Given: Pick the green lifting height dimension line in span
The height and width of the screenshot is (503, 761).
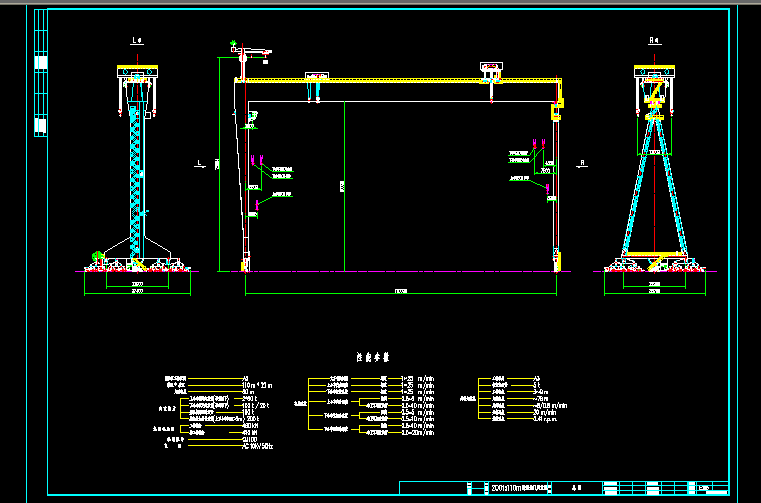Looking at the screenshot, I should [x=344, y=186].
